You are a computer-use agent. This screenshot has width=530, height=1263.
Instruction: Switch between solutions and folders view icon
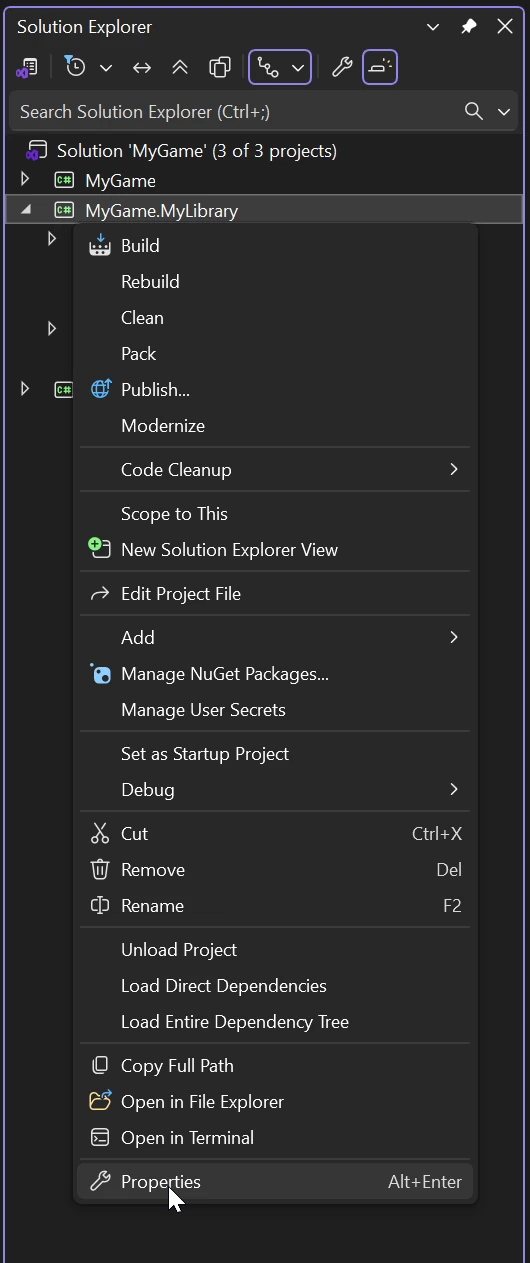[26, 67]
